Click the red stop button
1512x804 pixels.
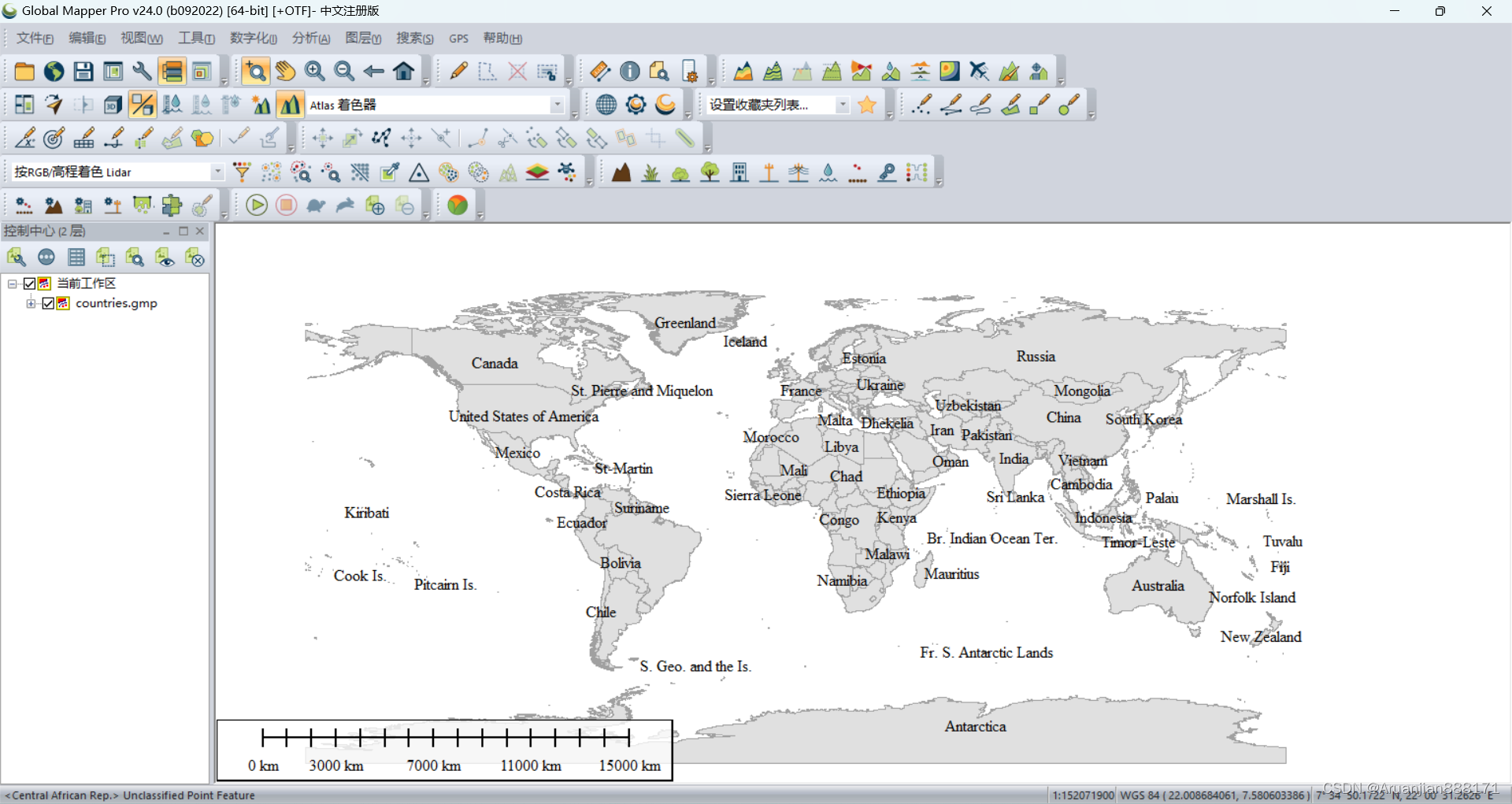287,206
